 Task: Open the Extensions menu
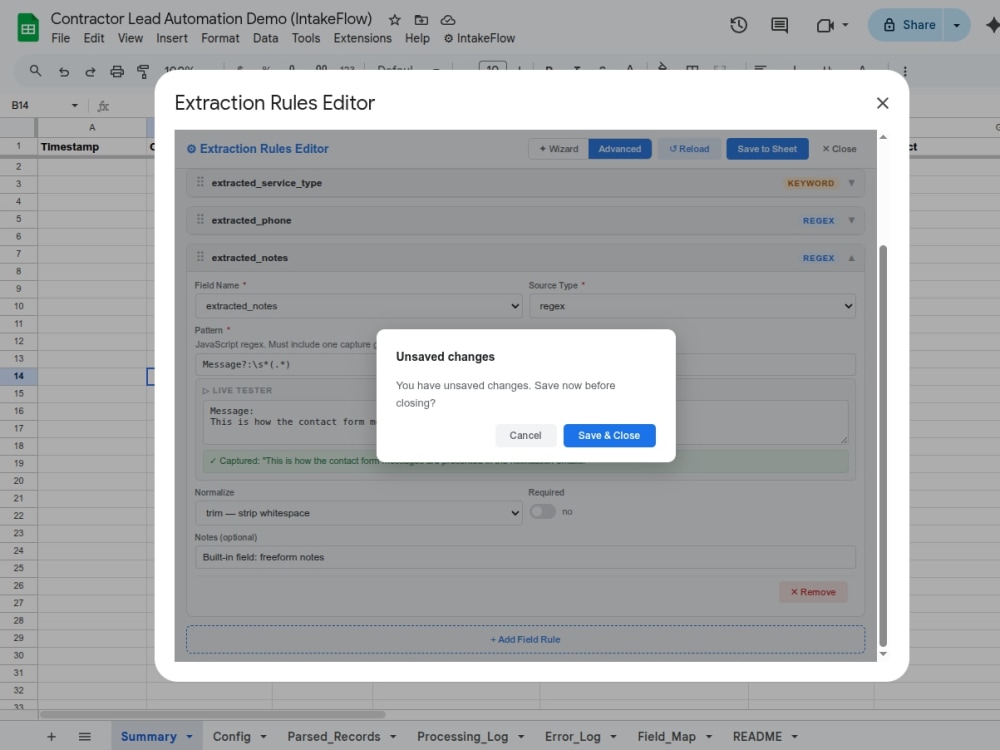click(x=362, y=38)
